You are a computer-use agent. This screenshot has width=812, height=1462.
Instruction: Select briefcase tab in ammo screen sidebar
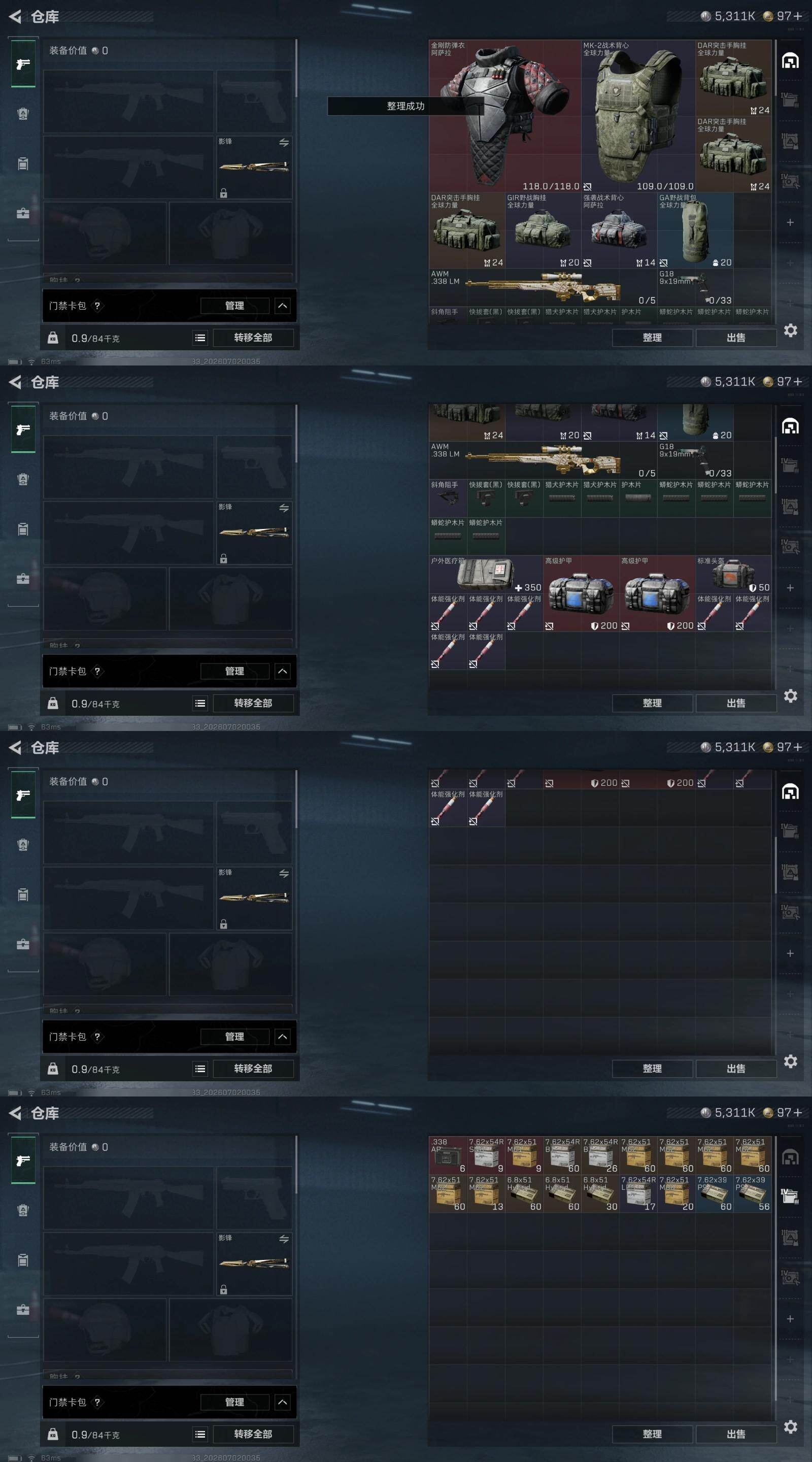(23, 1310)
